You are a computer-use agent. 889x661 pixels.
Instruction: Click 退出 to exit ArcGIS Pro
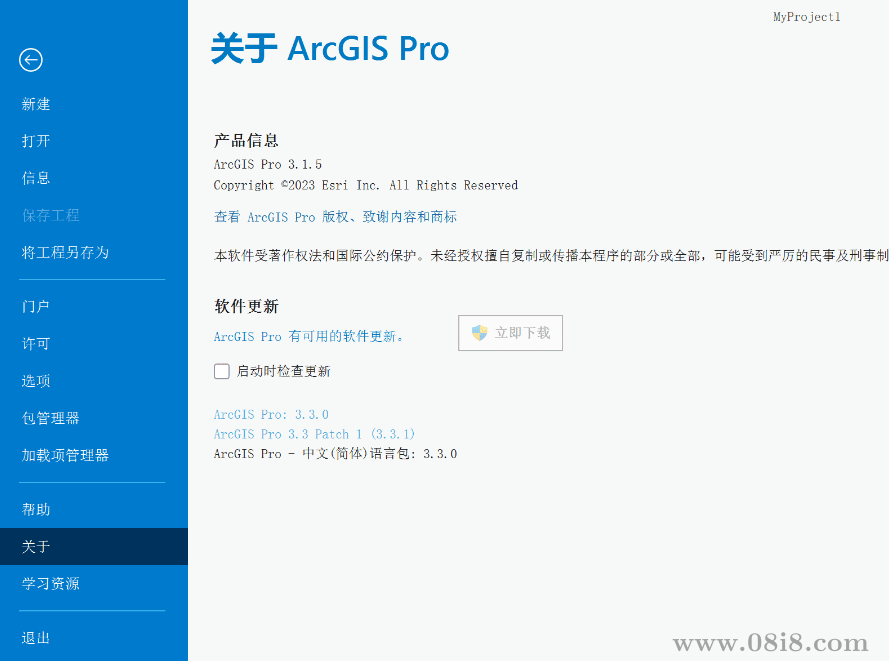pos(36,638)
